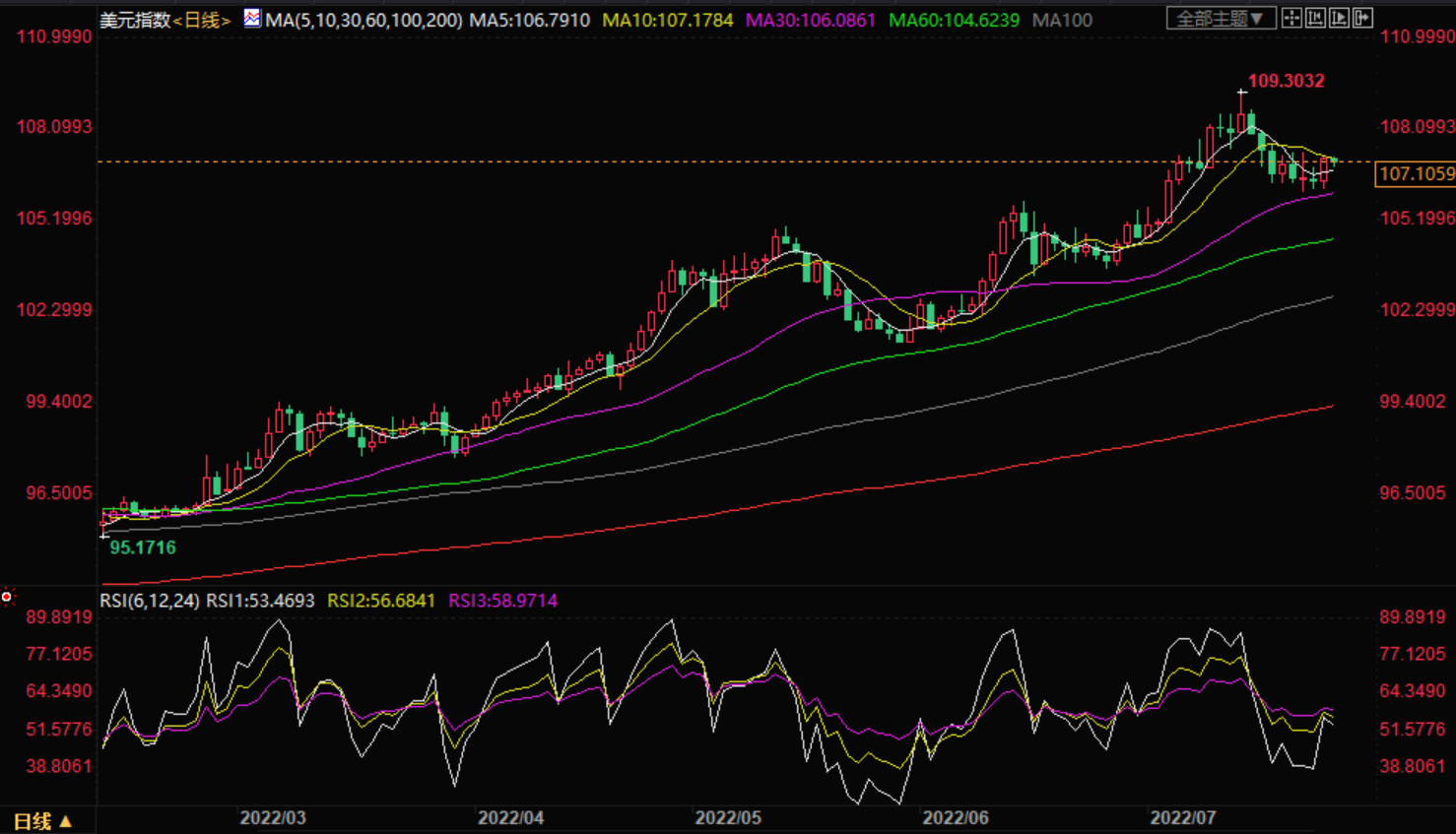This screenshot has height=834, width=1456.
Task: Click the 95.1716 low price marker
Action: point(143,547)
